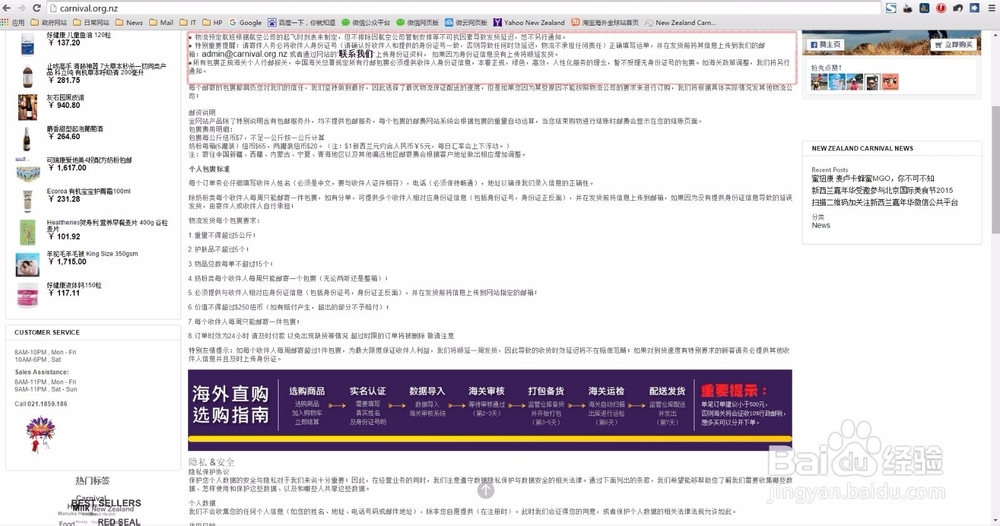Click the last orange Facebook fan avatar
The image size is (1000, 526).
point(890,82)
